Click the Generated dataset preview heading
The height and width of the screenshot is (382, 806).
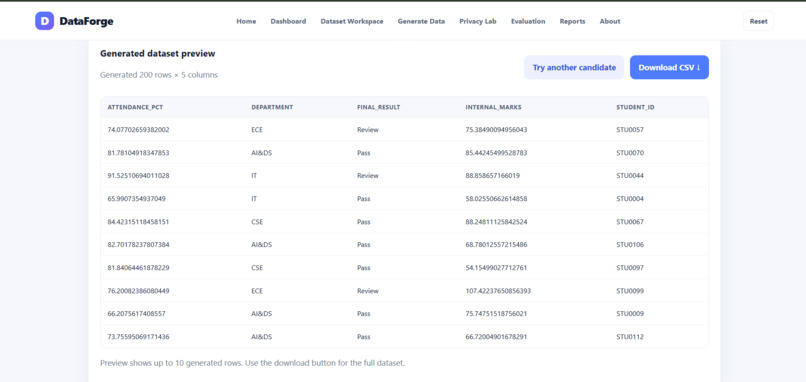point(157,53)
